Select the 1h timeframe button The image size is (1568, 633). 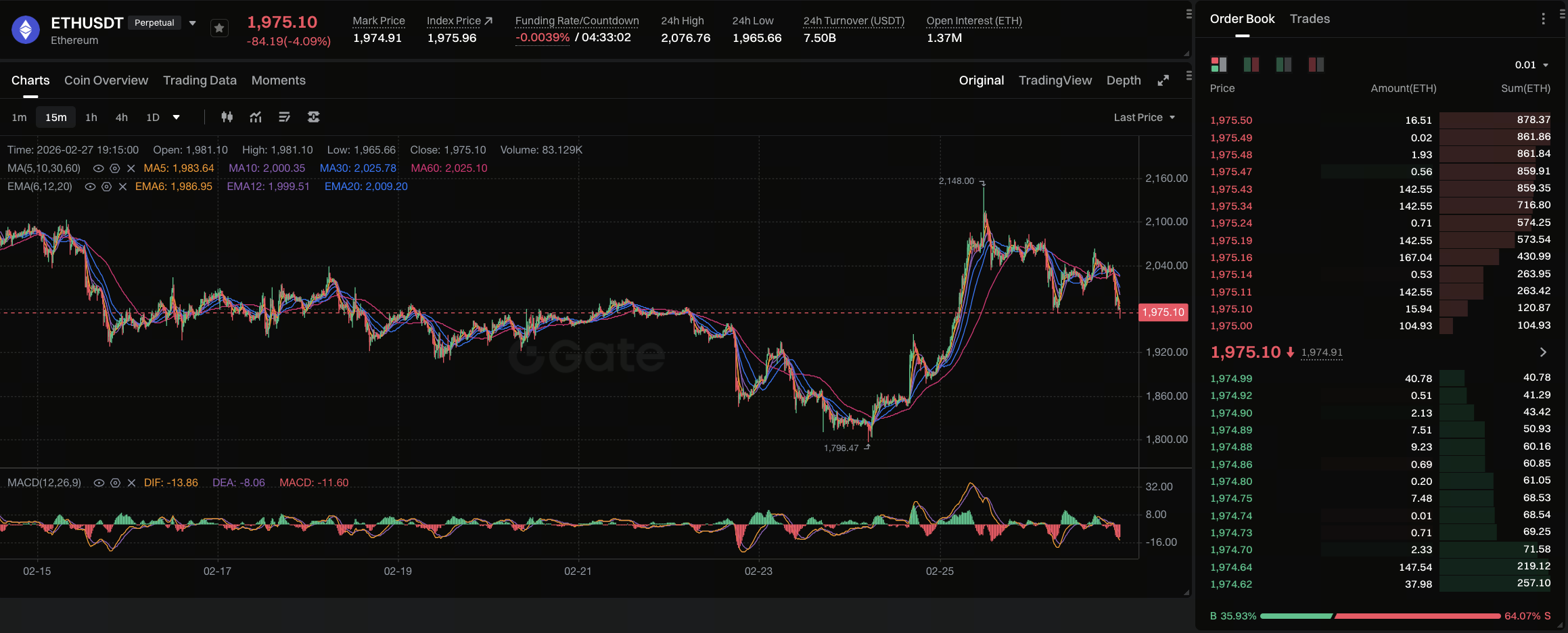pyautogui.click(x=91, y=117)
